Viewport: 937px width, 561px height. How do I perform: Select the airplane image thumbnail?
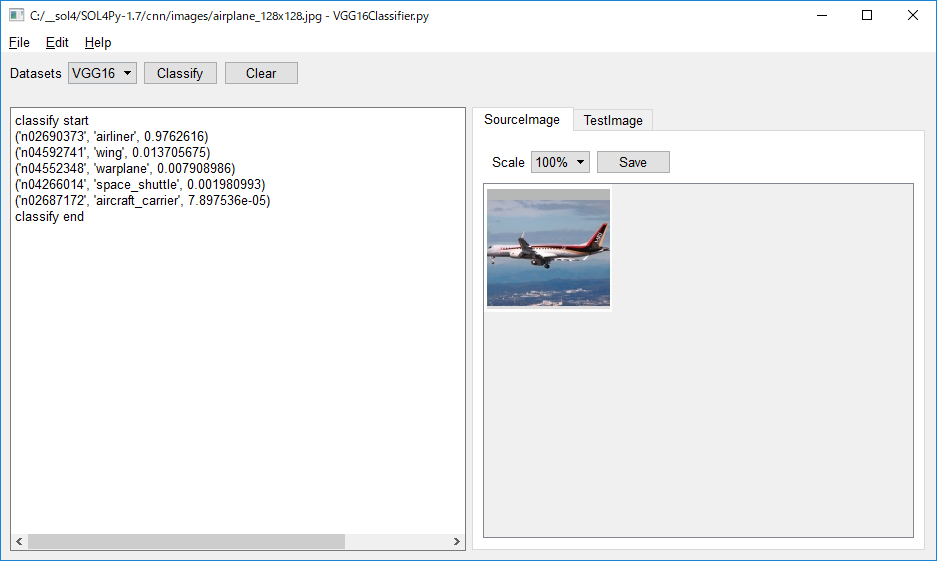(x=549, y=249)
